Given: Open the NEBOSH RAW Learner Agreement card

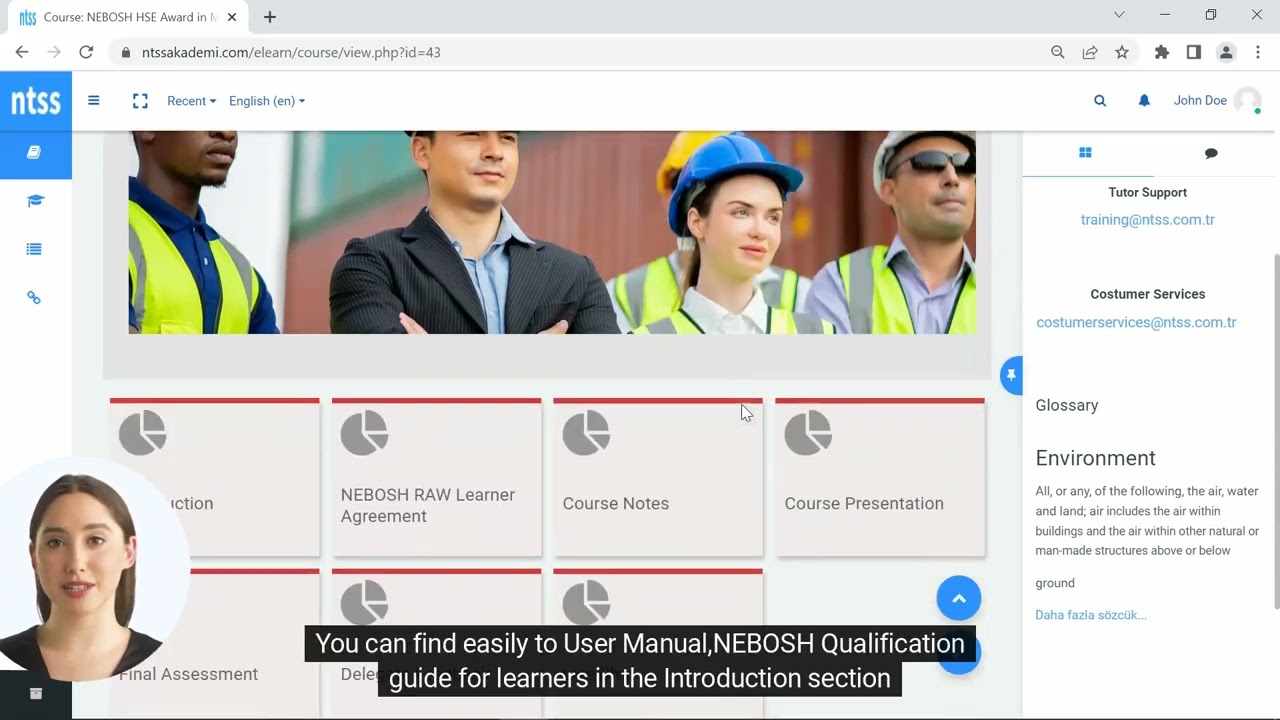Looking at the screenshot, I should [436, 477].
